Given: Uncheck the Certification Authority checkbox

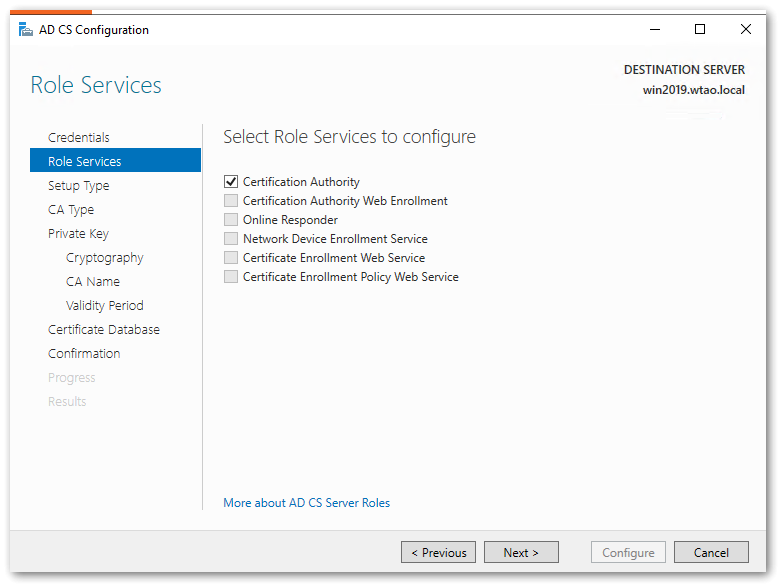Looking at the screenshot, I should click(x=231, y=182).
